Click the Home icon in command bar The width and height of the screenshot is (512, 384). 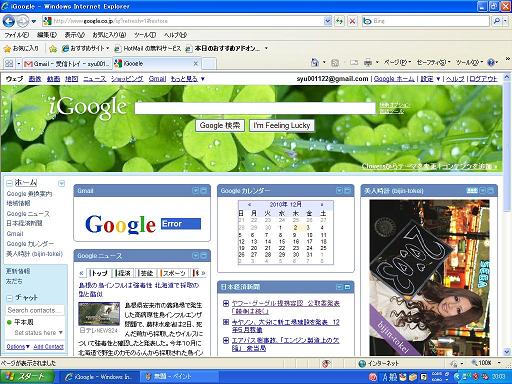(x=314, y=62)
